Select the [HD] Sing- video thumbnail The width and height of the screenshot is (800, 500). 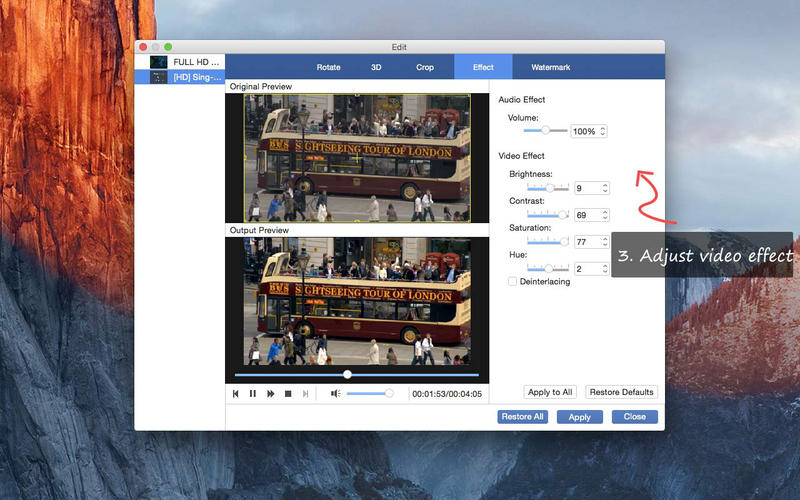[159, 77]
